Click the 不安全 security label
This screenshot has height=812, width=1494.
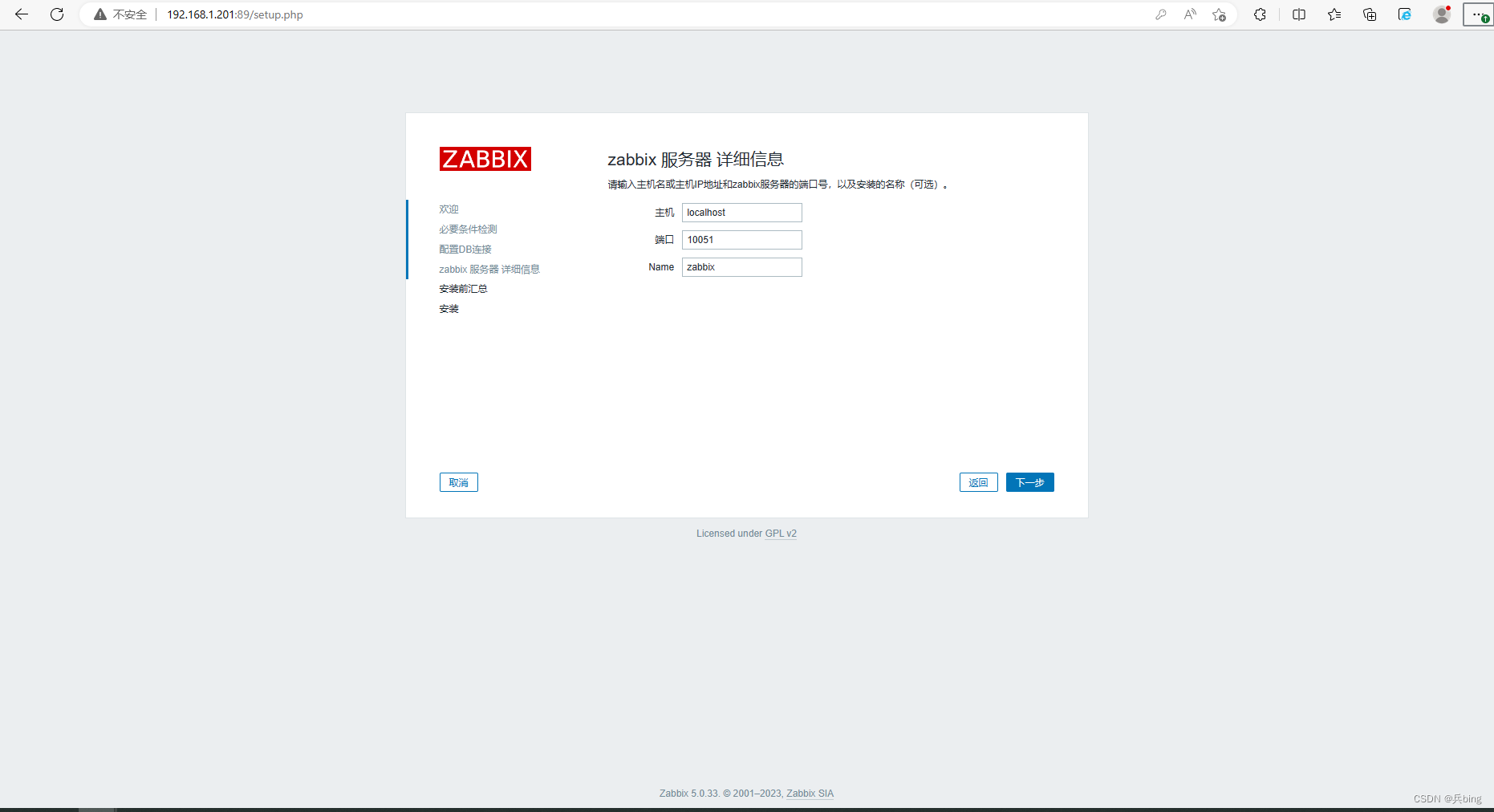click(130, 14)
